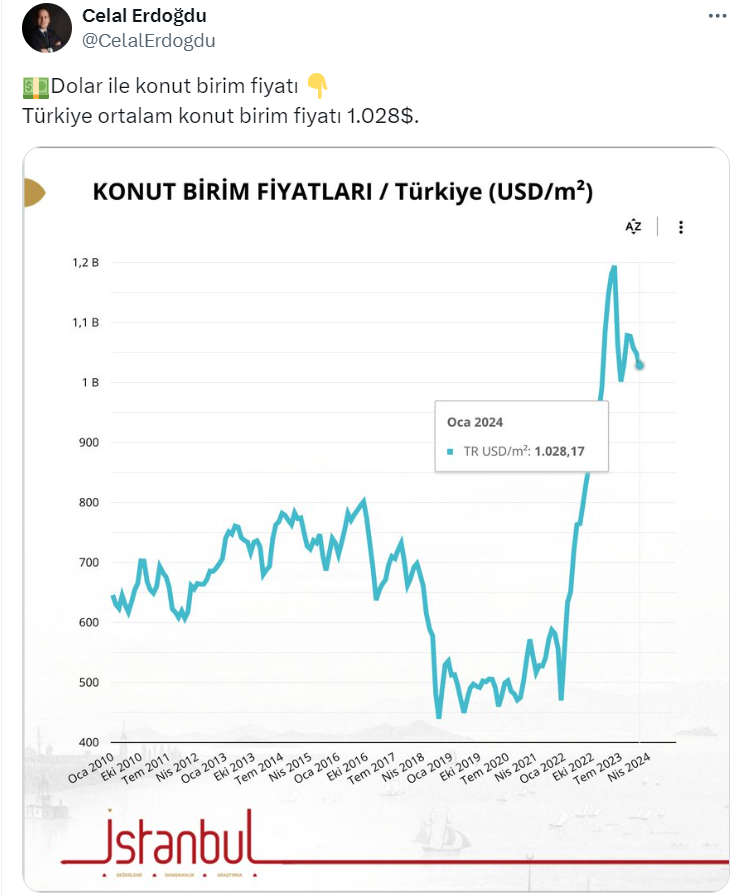Click the tweet text mentioning 1.028$

(220, 115)
